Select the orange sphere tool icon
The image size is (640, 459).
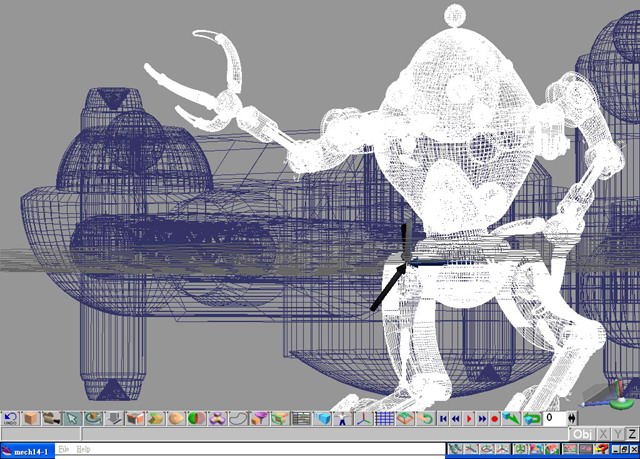point(175,418)
